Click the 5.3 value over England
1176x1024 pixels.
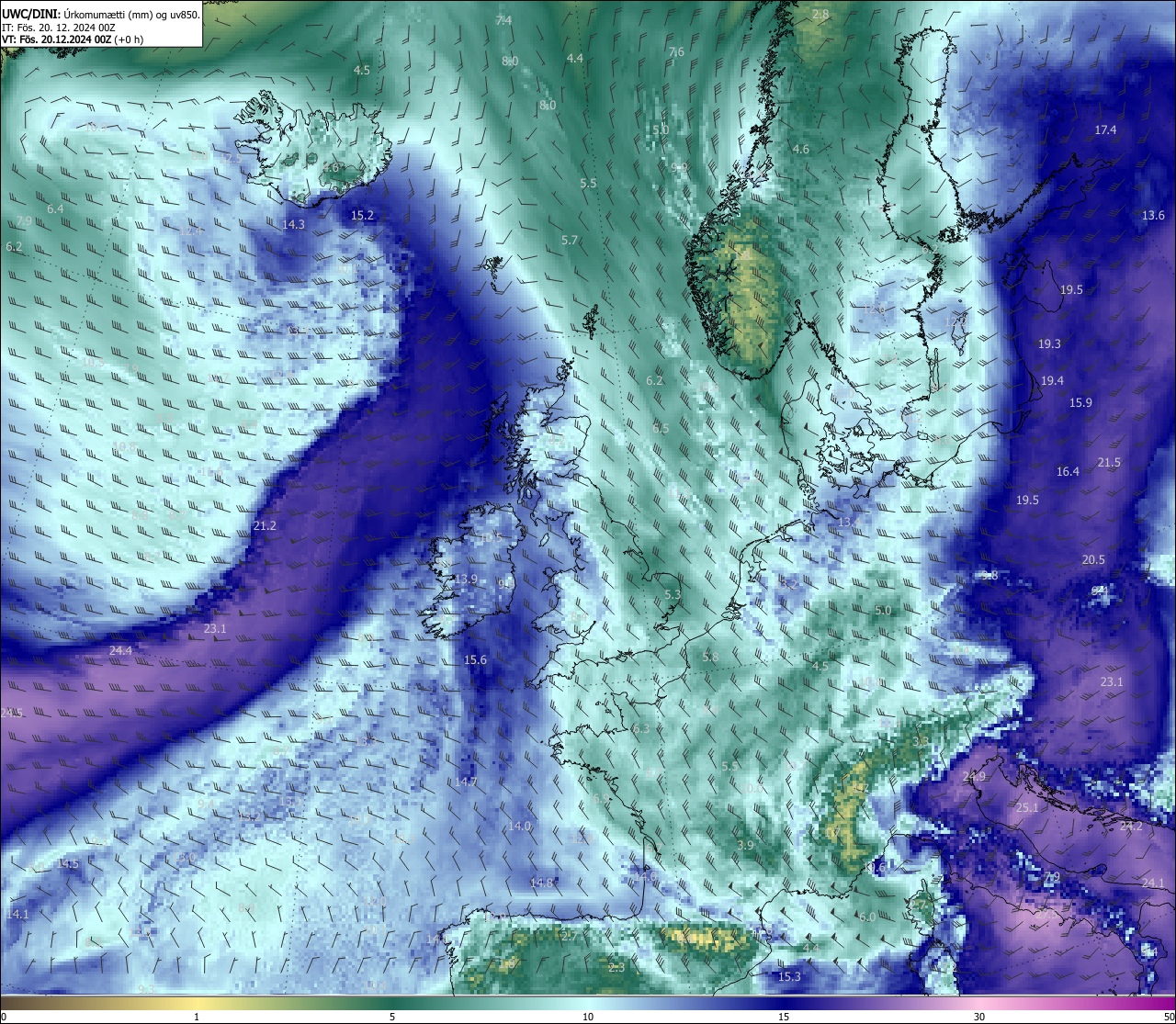point(673,595)
